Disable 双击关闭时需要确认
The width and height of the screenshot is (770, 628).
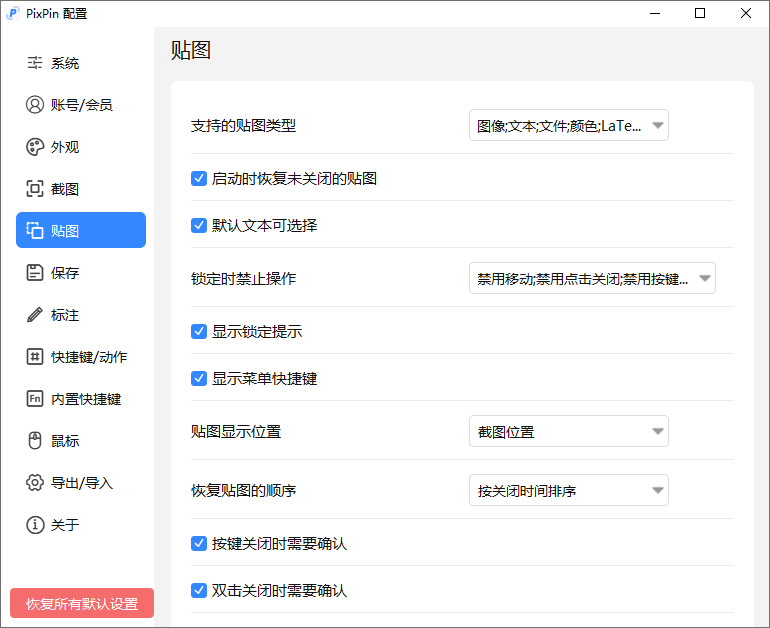tap(199, 590)
